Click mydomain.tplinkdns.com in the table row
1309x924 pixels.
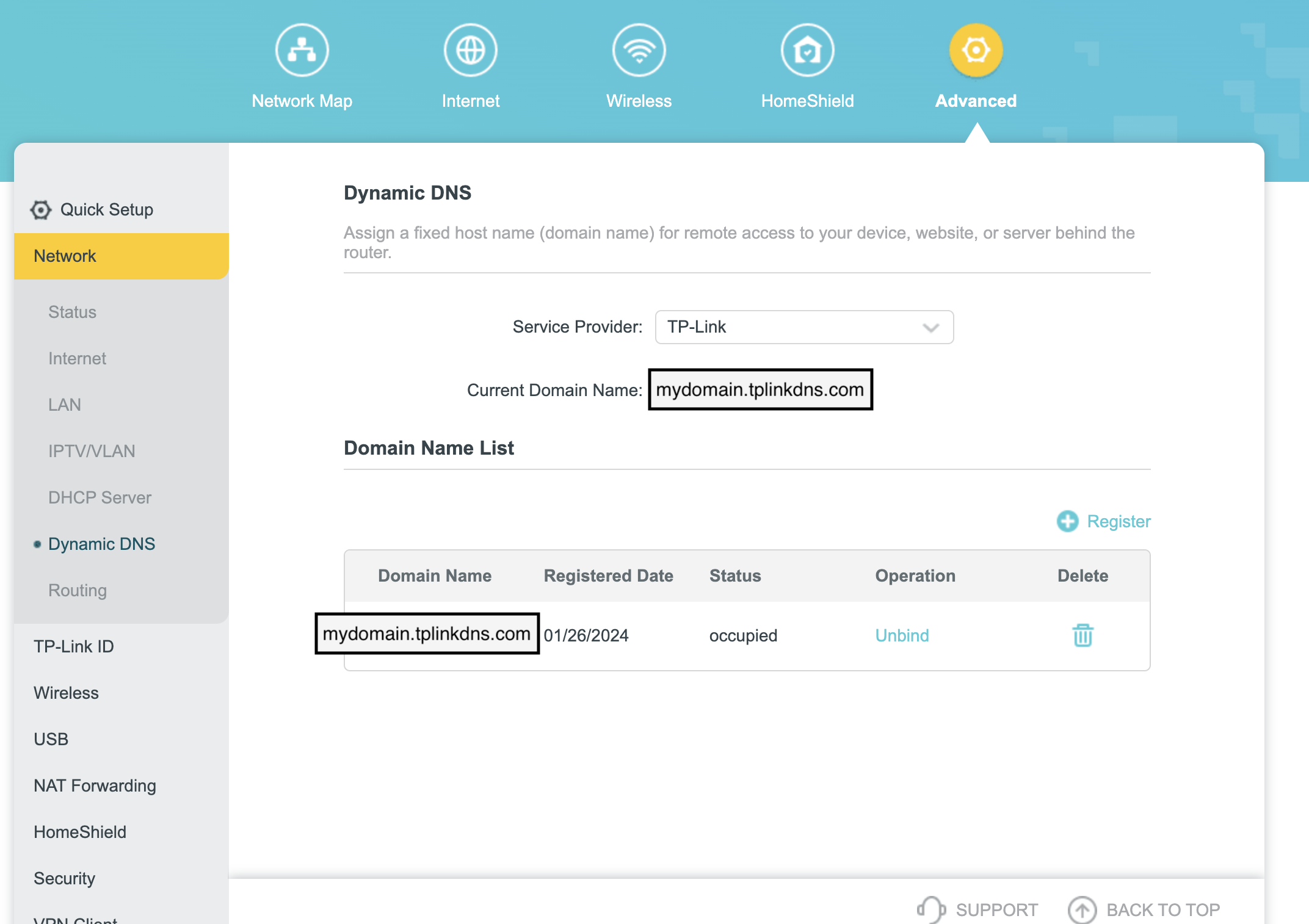pos(427,633)
